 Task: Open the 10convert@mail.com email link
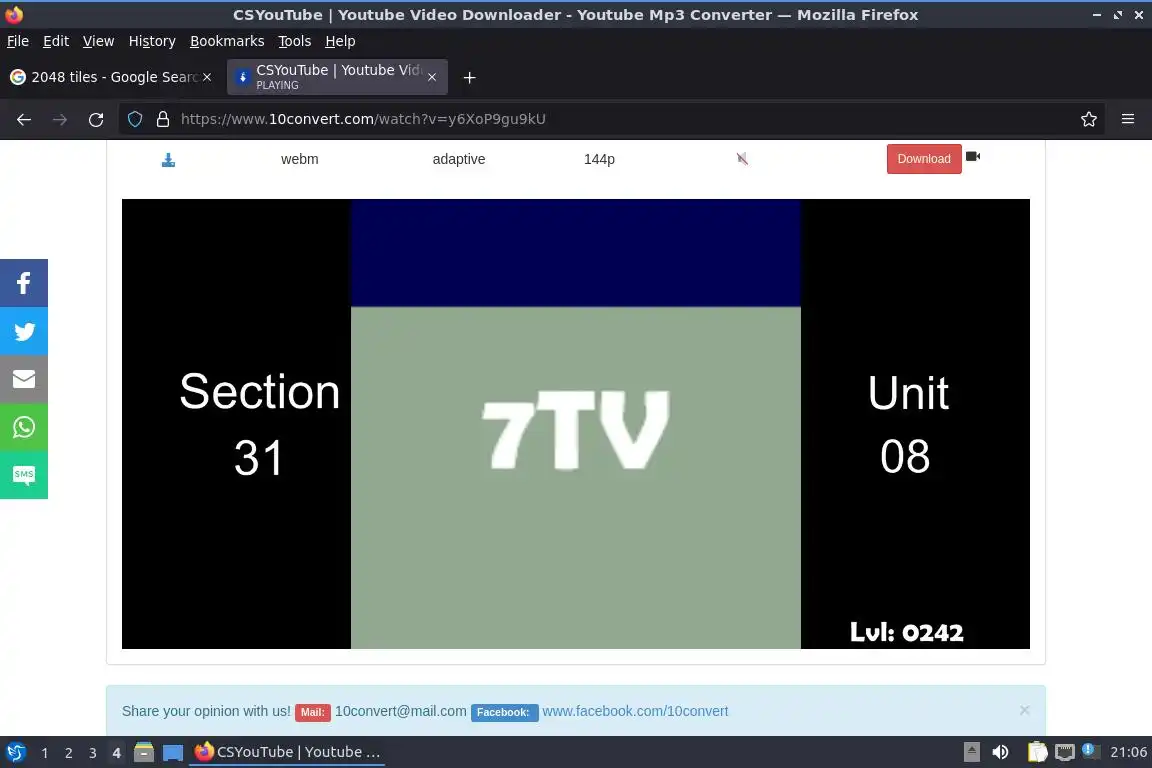[x=400, y=711]
